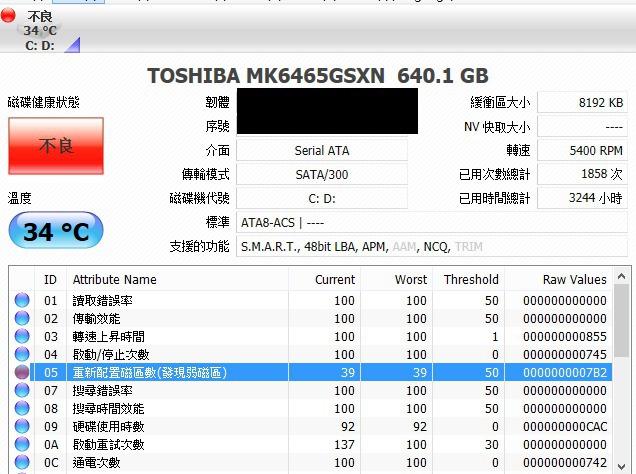Click the Attribute Name column header
The height and width of the screenshot is (474, 636).
pos(177,279)
